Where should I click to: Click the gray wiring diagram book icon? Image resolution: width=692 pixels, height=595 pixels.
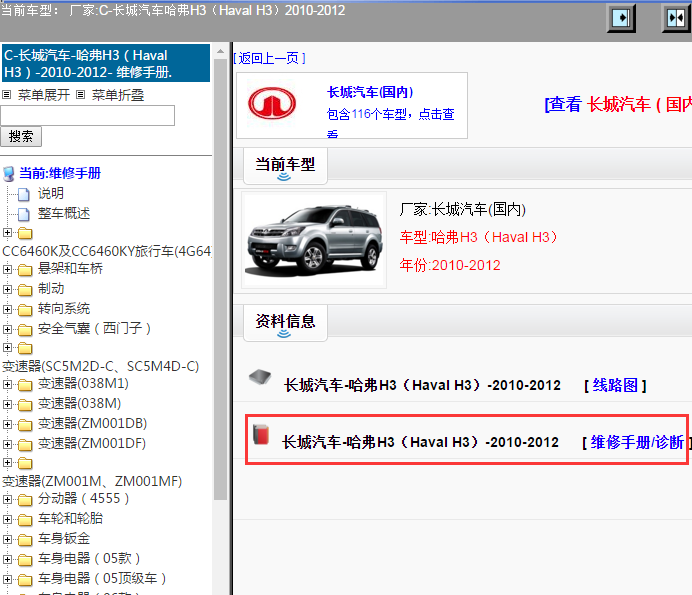click(260, 377)
